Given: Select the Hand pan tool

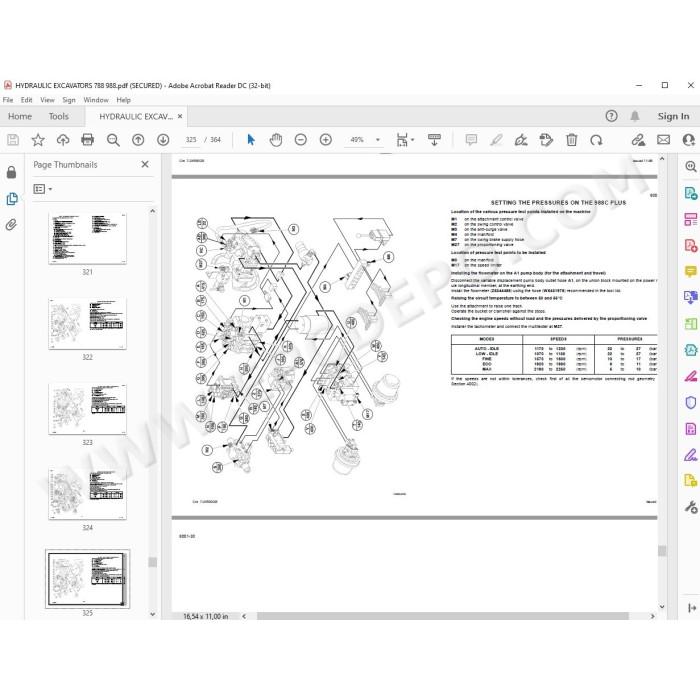Looking at the screenshot, I should click(276, 140).
